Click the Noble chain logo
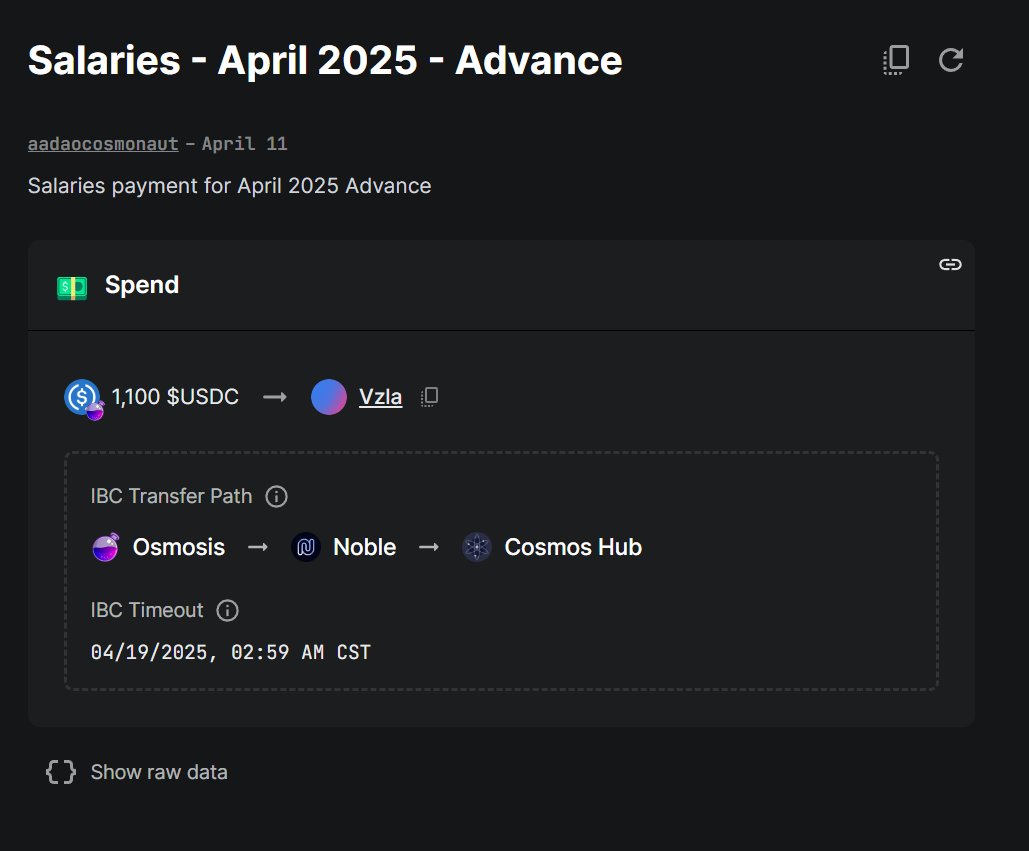The width and height of the screenshot is (1029, 851). click(306, 547)
